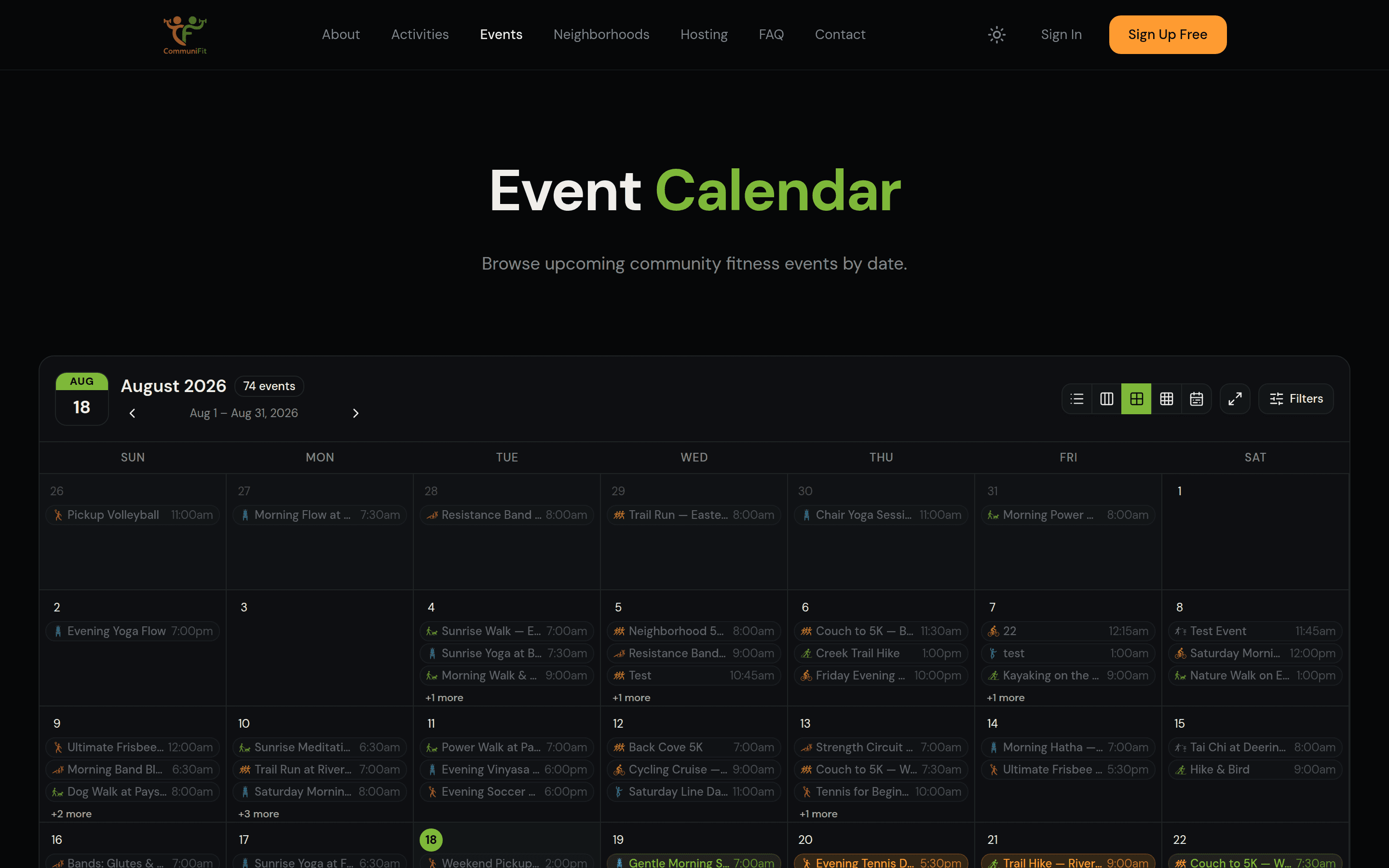The image size is (1389, 868).
Task: Open the About page
Action: click(x=341, y=34)
